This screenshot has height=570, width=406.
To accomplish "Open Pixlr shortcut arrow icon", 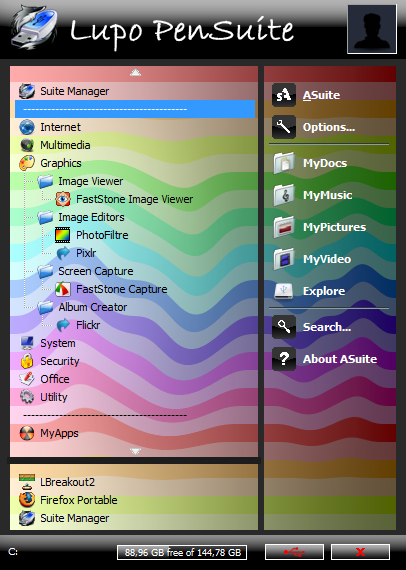I will (63, 253).
